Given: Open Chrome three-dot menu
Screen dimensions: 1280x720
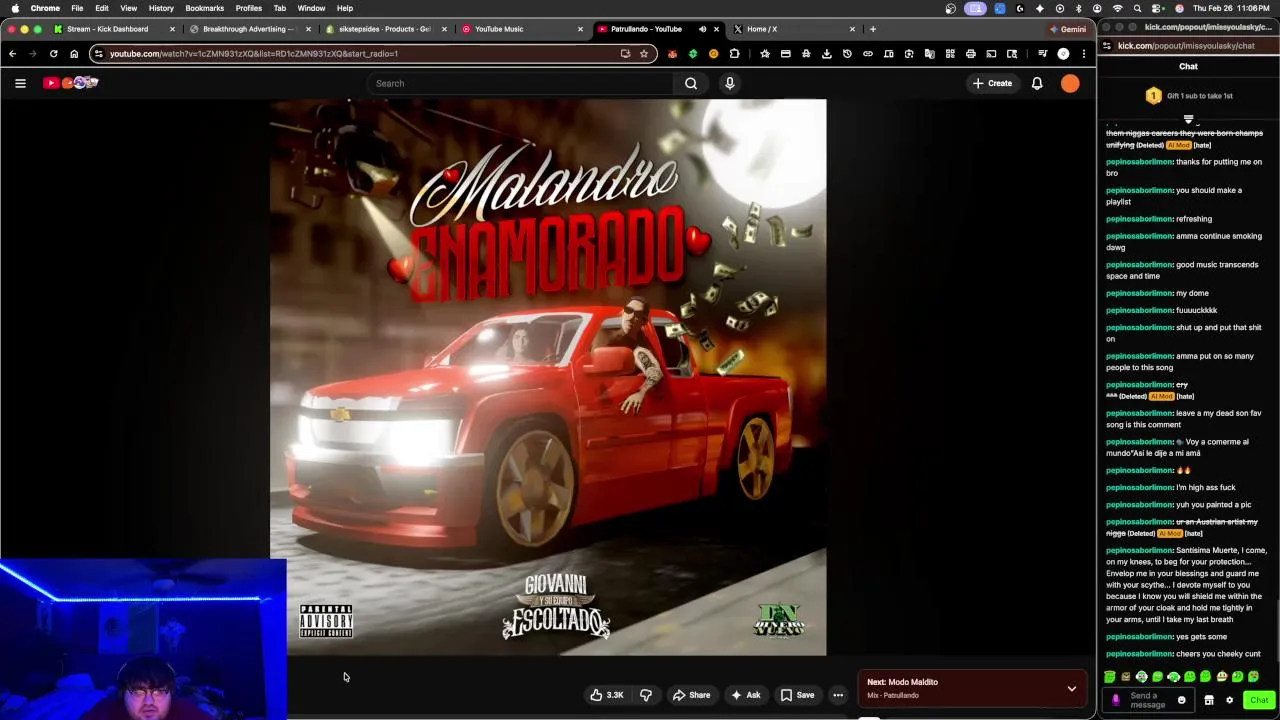Looking at the screenshot, I should tap(1083, 54).
